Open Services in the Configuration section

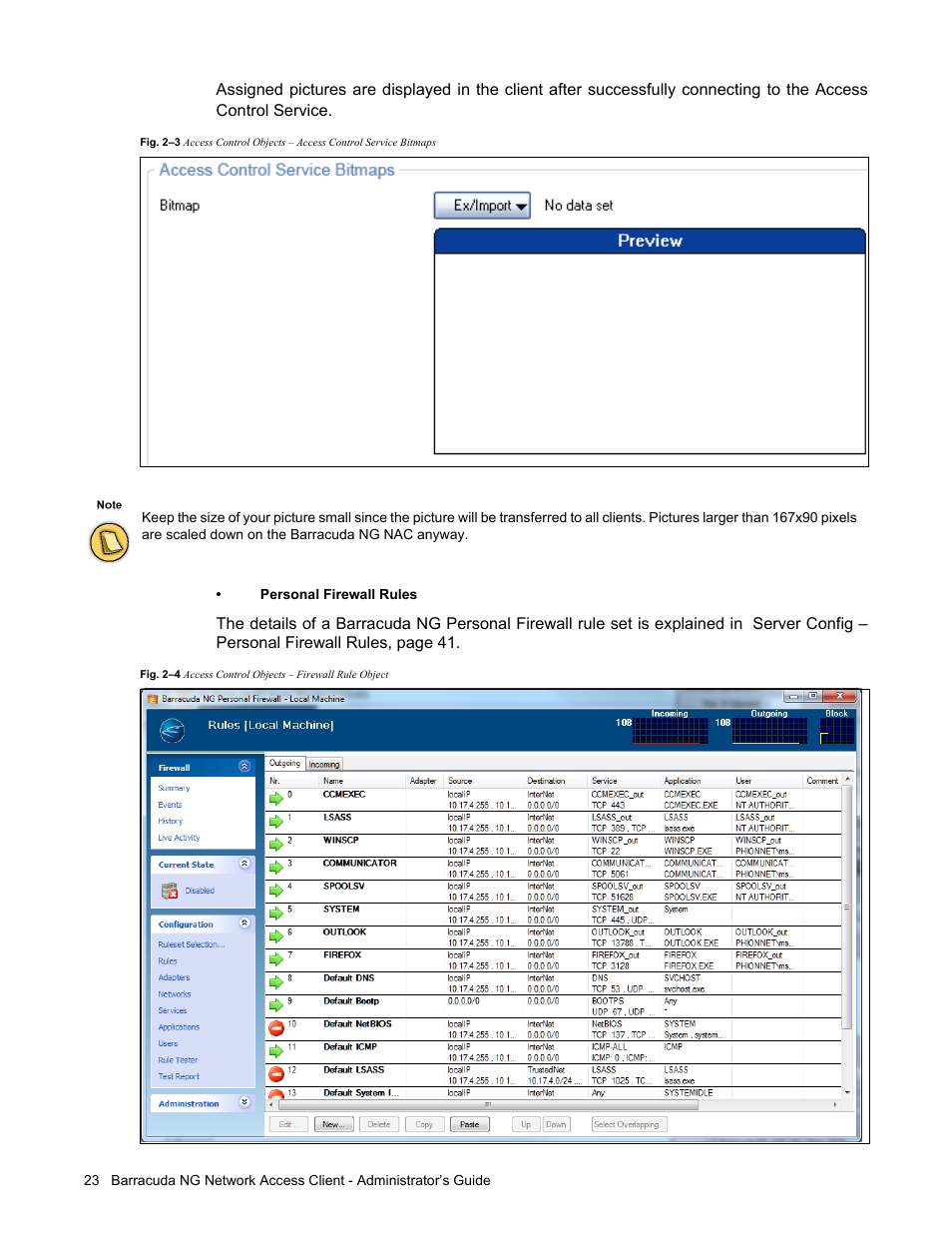click(173, 1010)
